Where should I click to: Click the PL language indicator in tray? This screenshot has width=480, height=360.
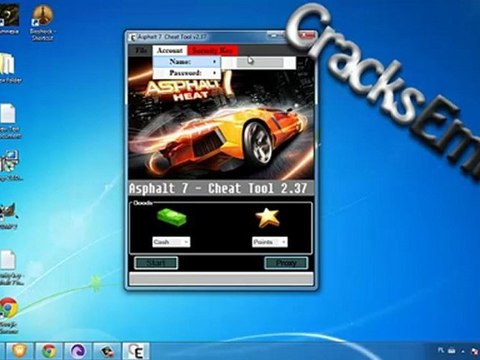pyautogui.click(x=441, y=350)
